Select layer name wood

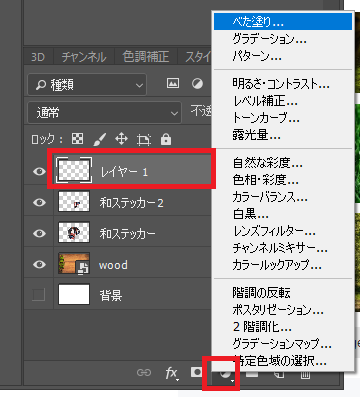pyautogui.click(x=113, y=265)
